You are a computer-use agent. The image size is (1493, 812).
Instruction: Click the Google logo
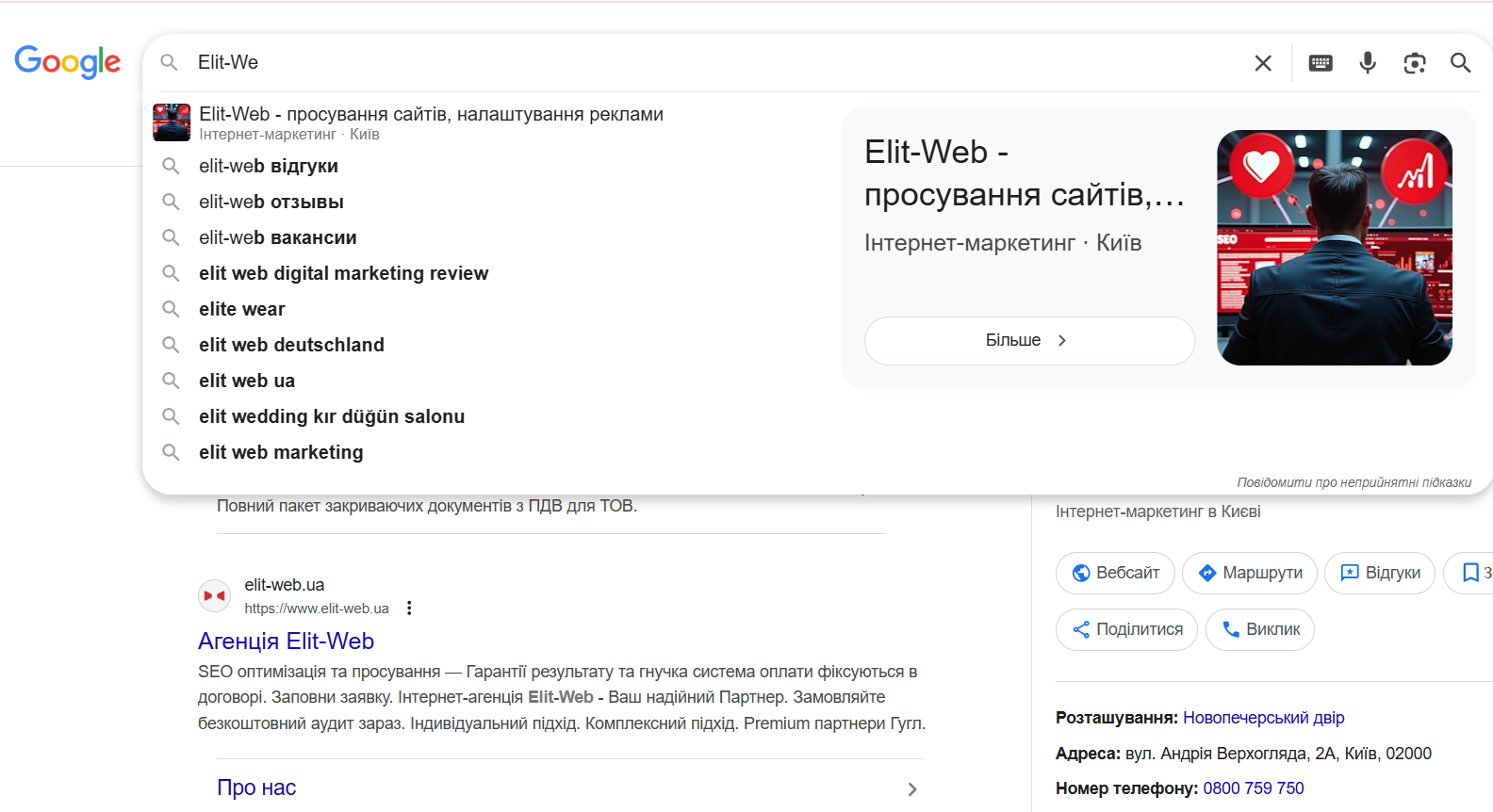pyautogui.click(x=67, y=62)
